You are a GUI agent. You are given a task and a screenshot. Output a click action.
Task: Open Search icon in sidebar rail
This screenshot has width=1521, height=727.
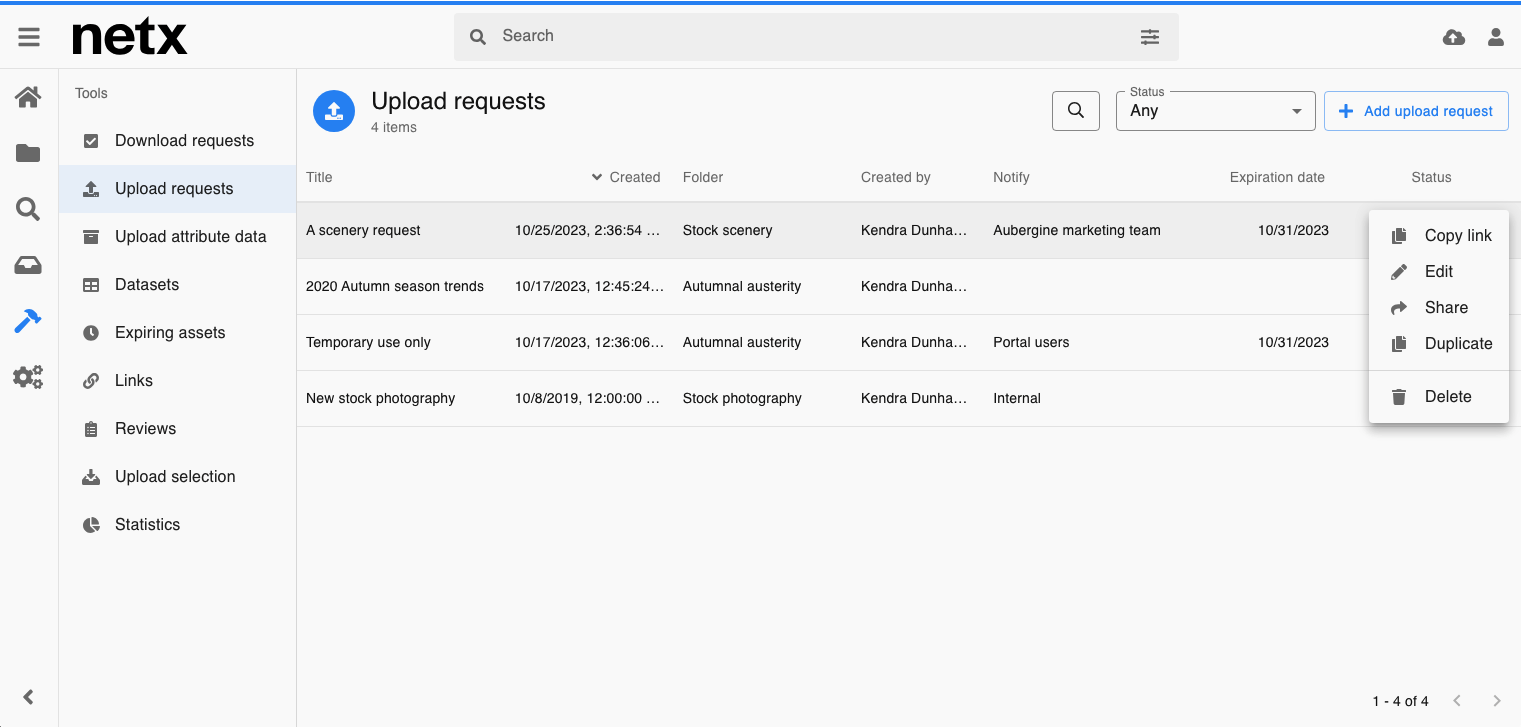coord(28,209)
